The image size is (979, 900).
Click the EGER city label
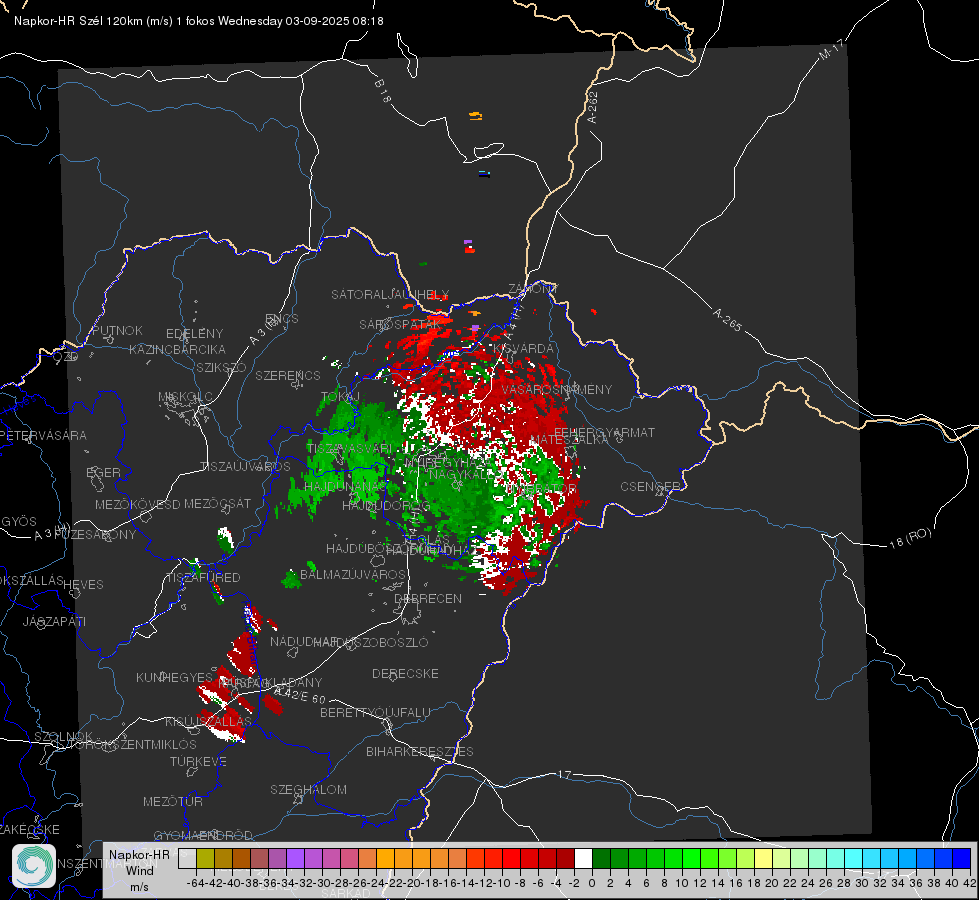point(103,472)
